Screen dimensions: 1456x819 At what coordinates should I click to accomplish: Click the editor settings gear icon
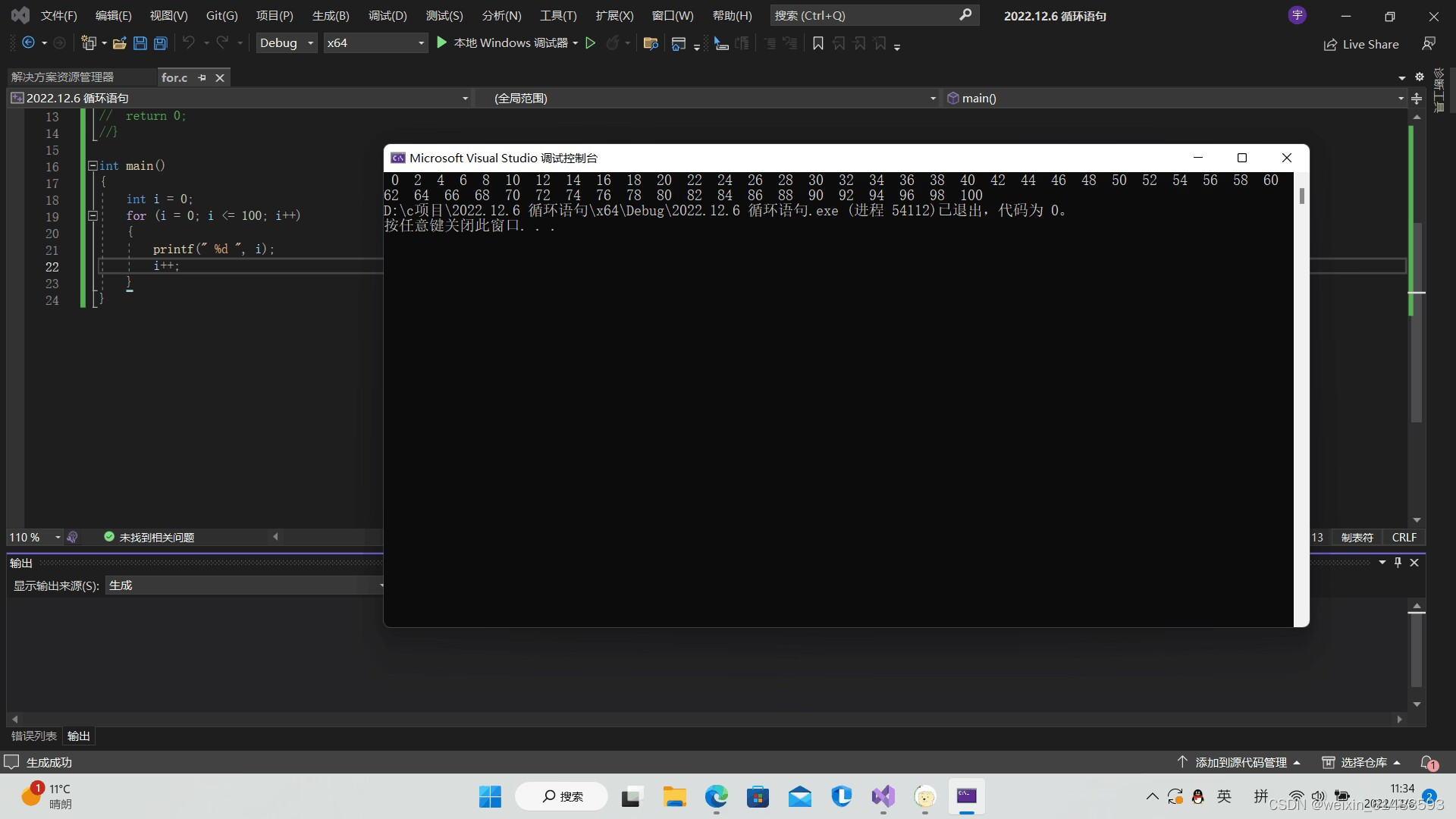(1419, 77)
